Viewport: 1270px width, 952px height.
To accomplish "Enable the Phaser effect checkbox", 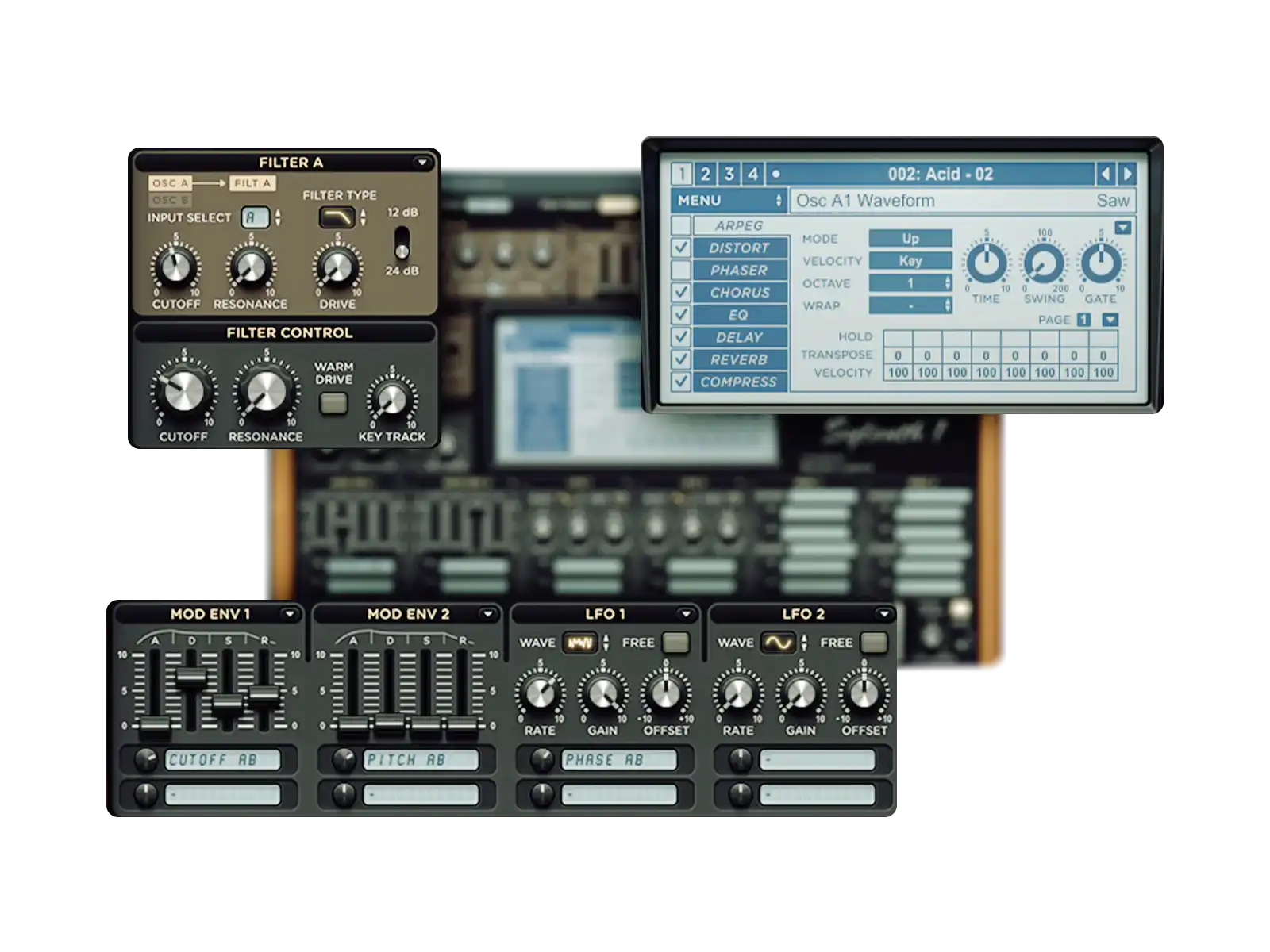I will [x=681, y=271].
